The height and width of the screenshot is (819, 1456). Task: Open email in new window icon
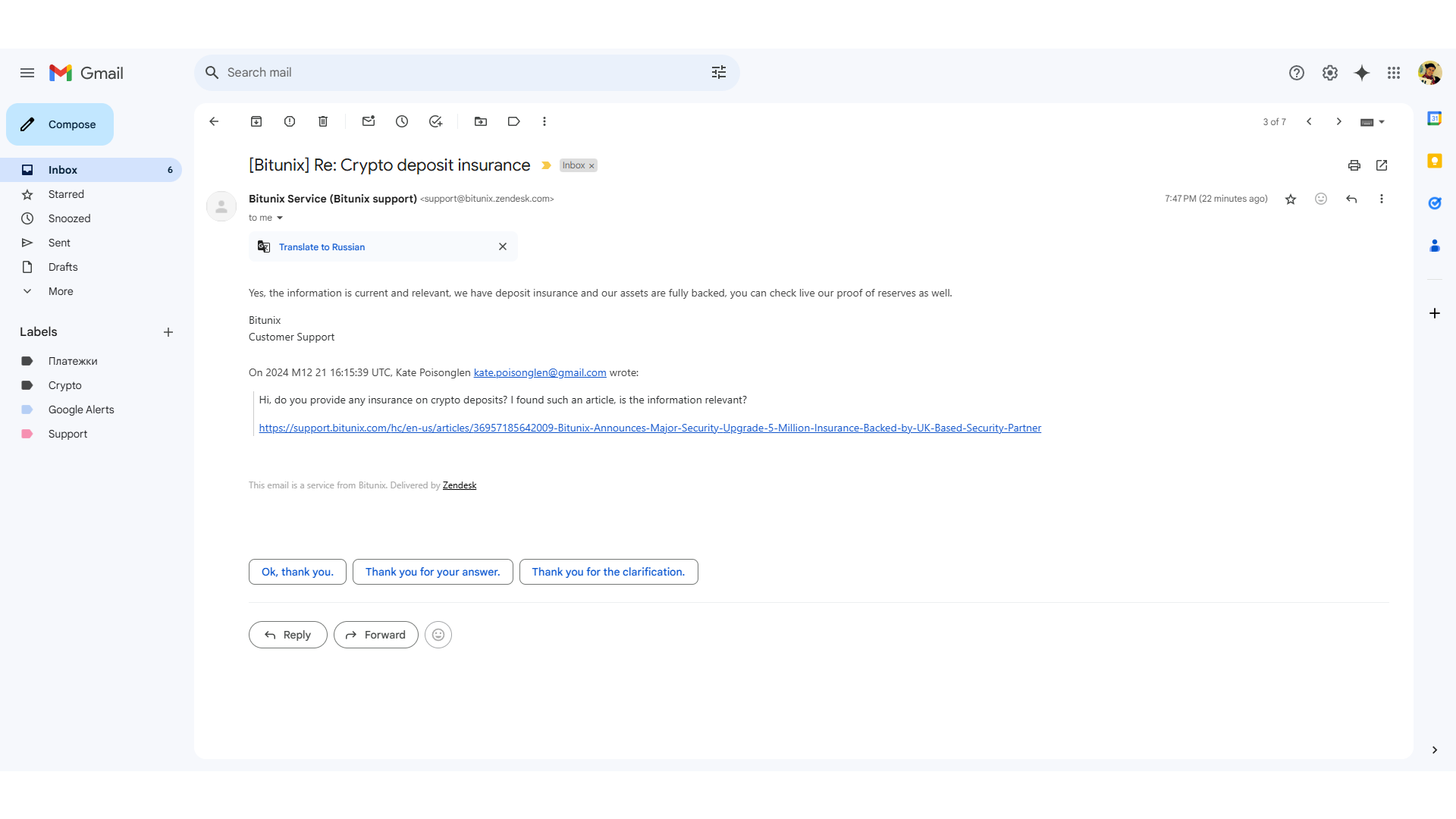[x=1382, y=165]
